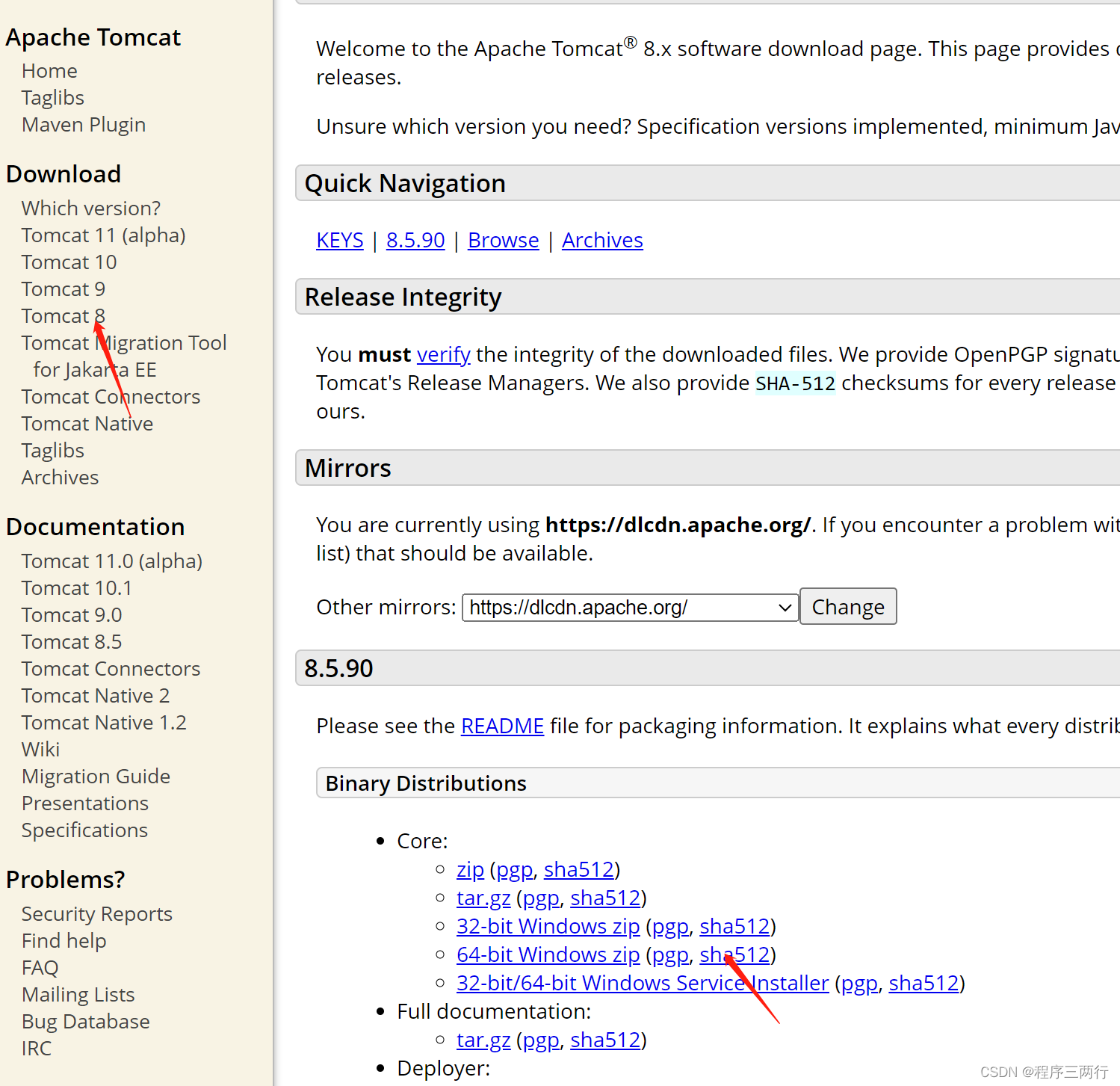The height and width of the screenshot is (1086, 1120).
Task: Select Tomcat 8 in Download section
Action: click(x=64, y=316)
